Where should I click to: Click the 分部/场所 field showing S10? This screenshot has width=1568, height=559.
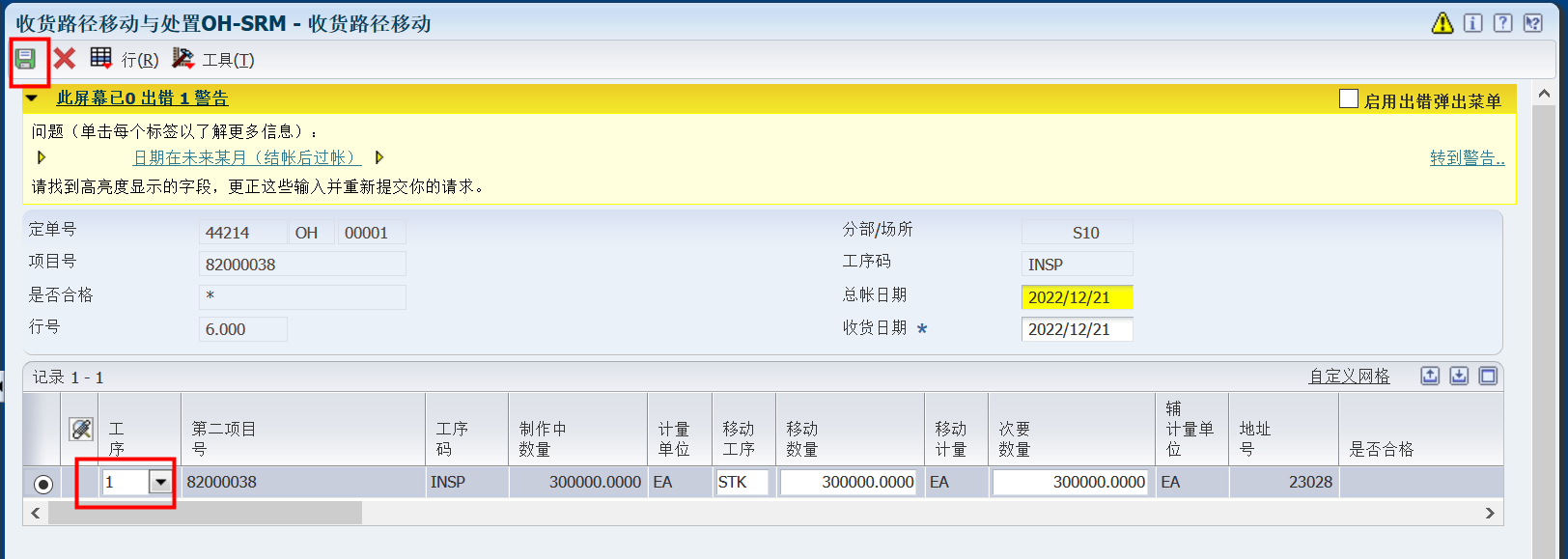click(1077, 233)
